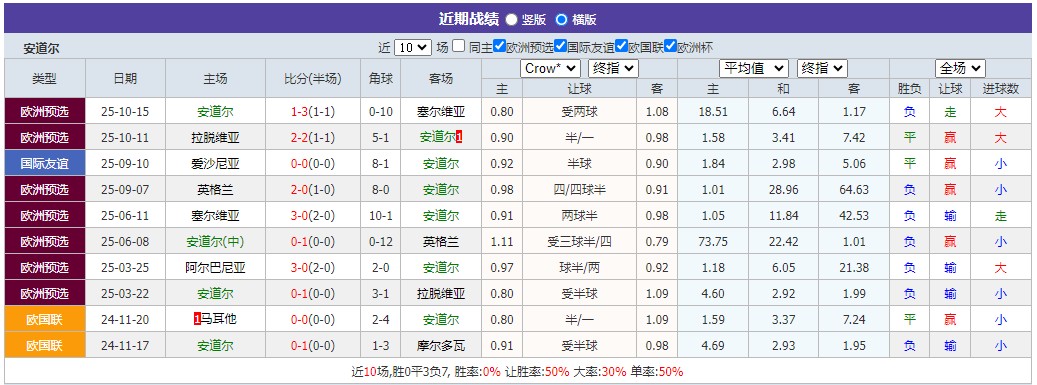Click the handicap 四/四球半
The width and height of the screenshot is (1037, 385).
pos(579,190)
